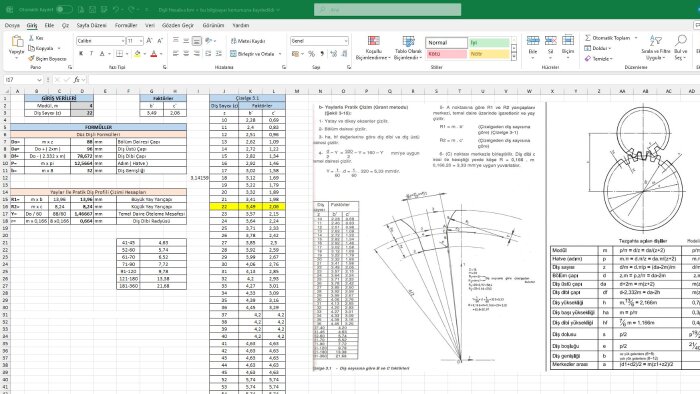Apply the green İyi cell style
The width and height of the screenshot is (700, 394).
489,42
